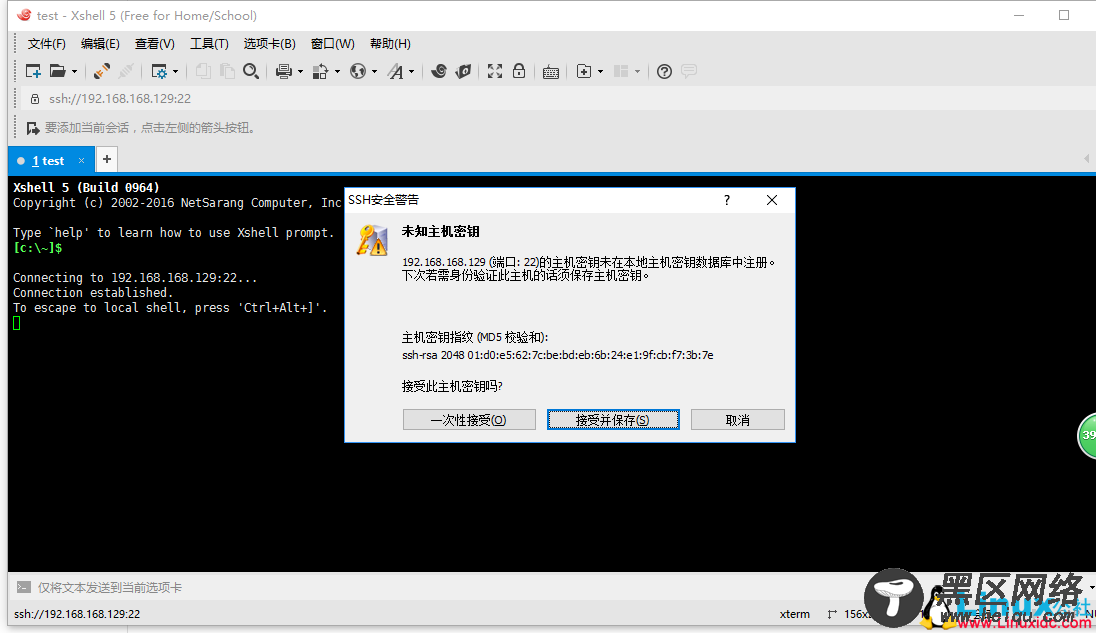Expand the new tab dropdown arrow

pyautogui.click(x=600, y=71)
